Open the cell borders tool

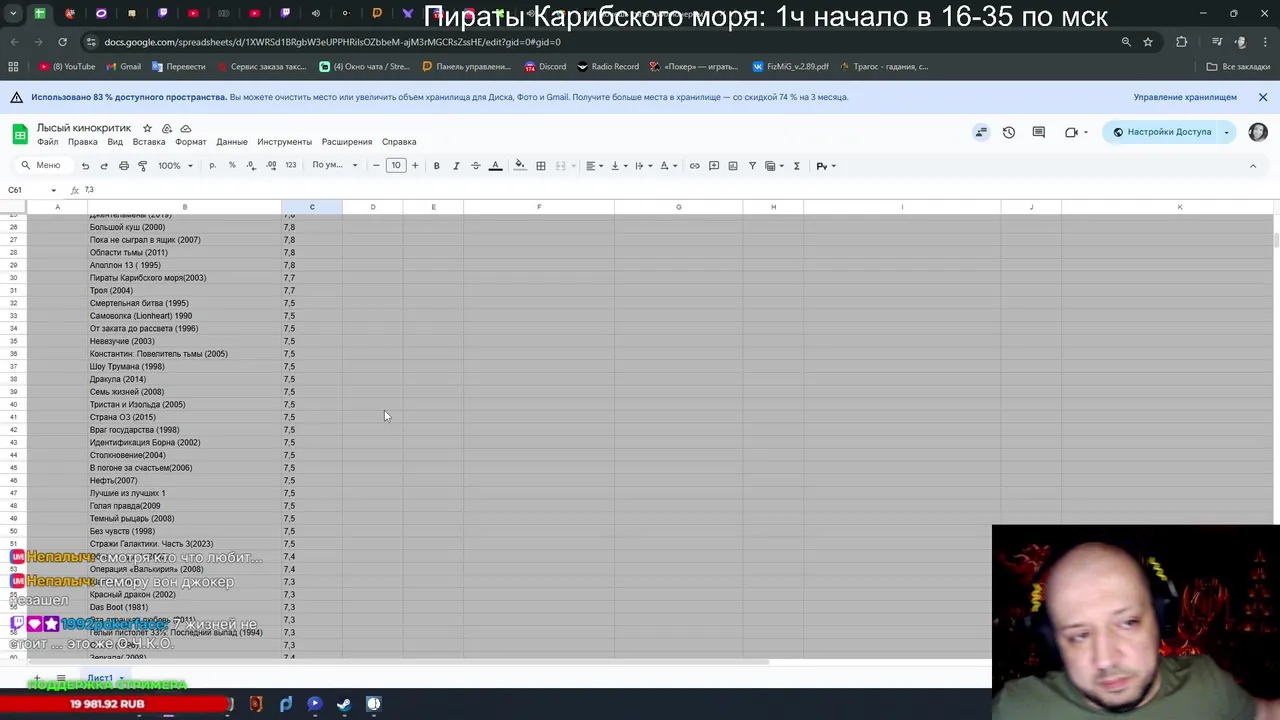[x=541, y=166]
